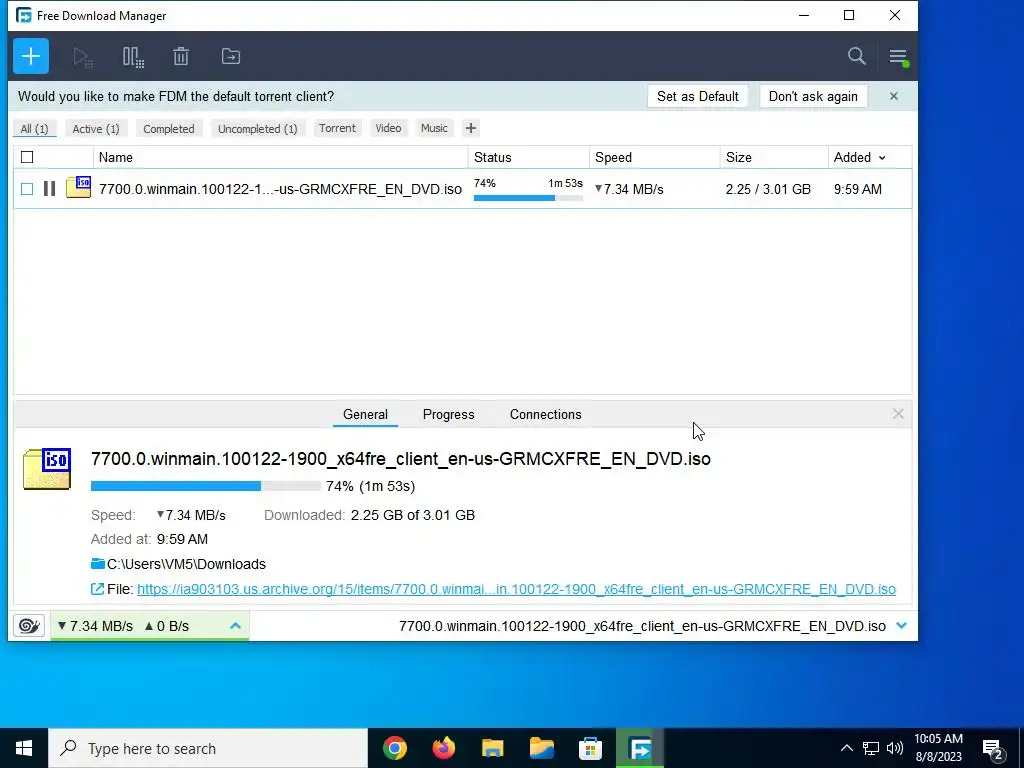Show hidden system tray icons
This screenshot has width=1024, height=768.
tap(846, 748)
